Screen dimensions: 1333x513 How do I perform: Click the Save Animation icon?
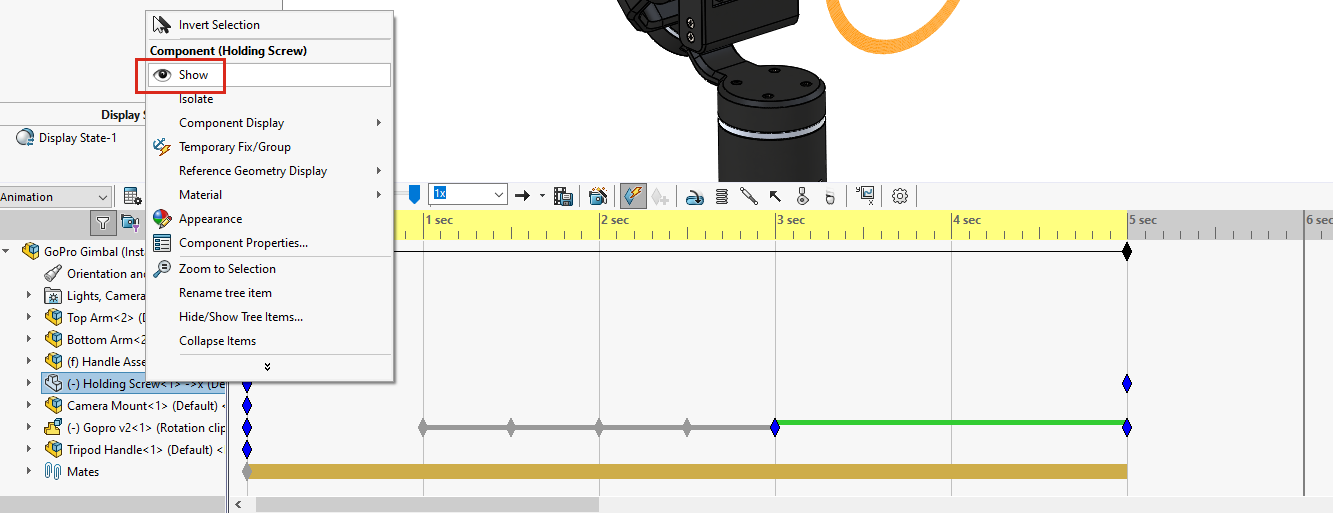[563, 196]
